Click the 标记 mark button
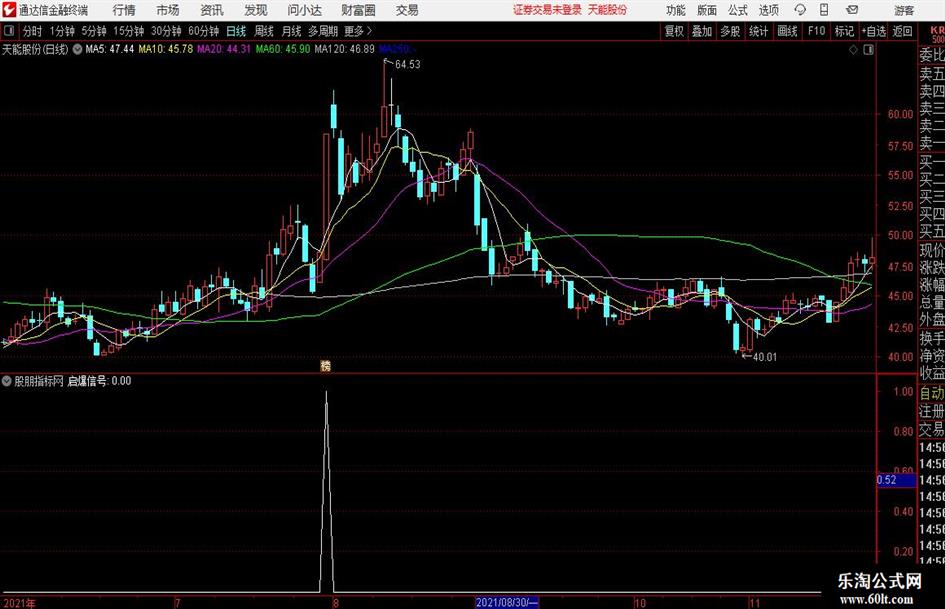The width and height of the screenshot is (945, 609). pyautogui.click(x=844, y=31)
